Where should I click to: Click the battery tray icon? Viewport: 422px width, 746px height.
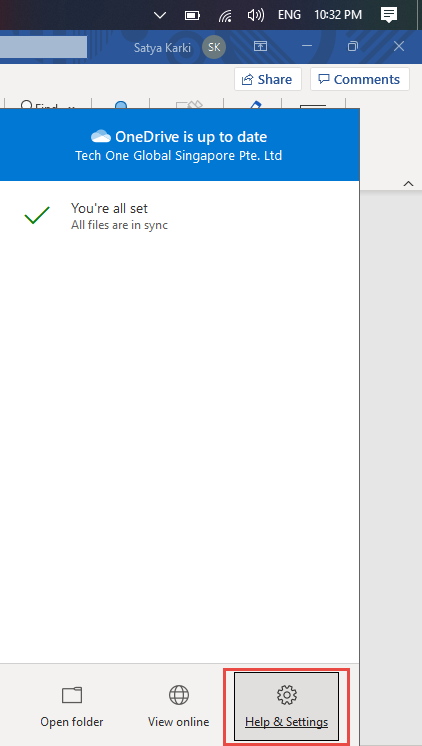(x=192, y=15)
